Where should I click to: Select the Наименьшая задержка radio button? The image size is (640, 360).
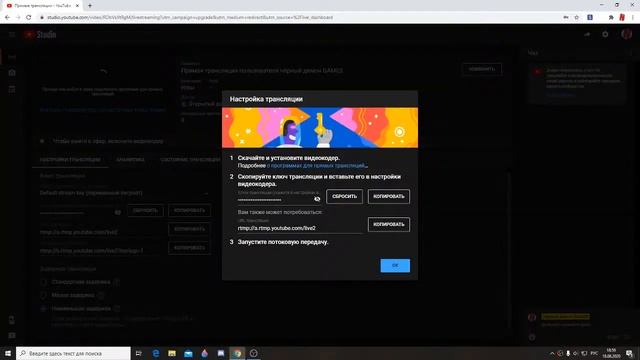[x=43, y=309]
